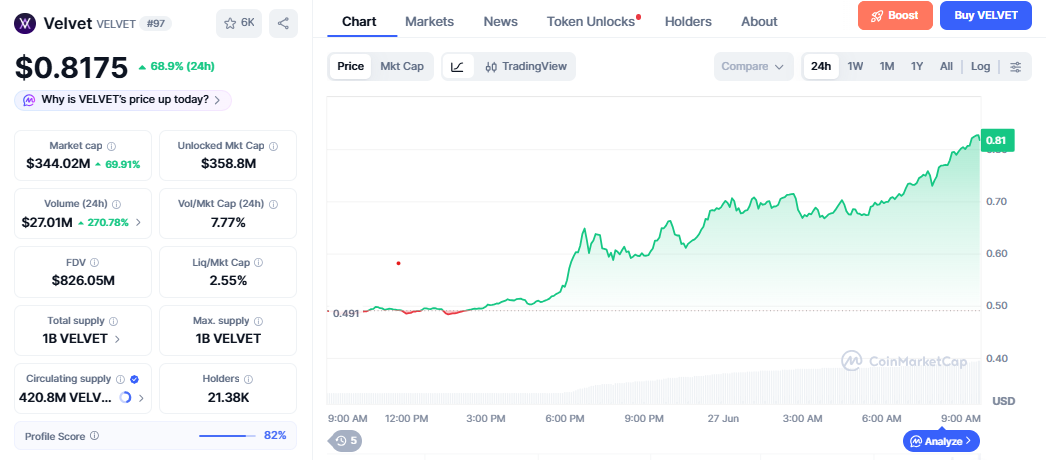The image size is (1046, 460).
Task: Select the line chart icon
Action: tap(458, 67)
